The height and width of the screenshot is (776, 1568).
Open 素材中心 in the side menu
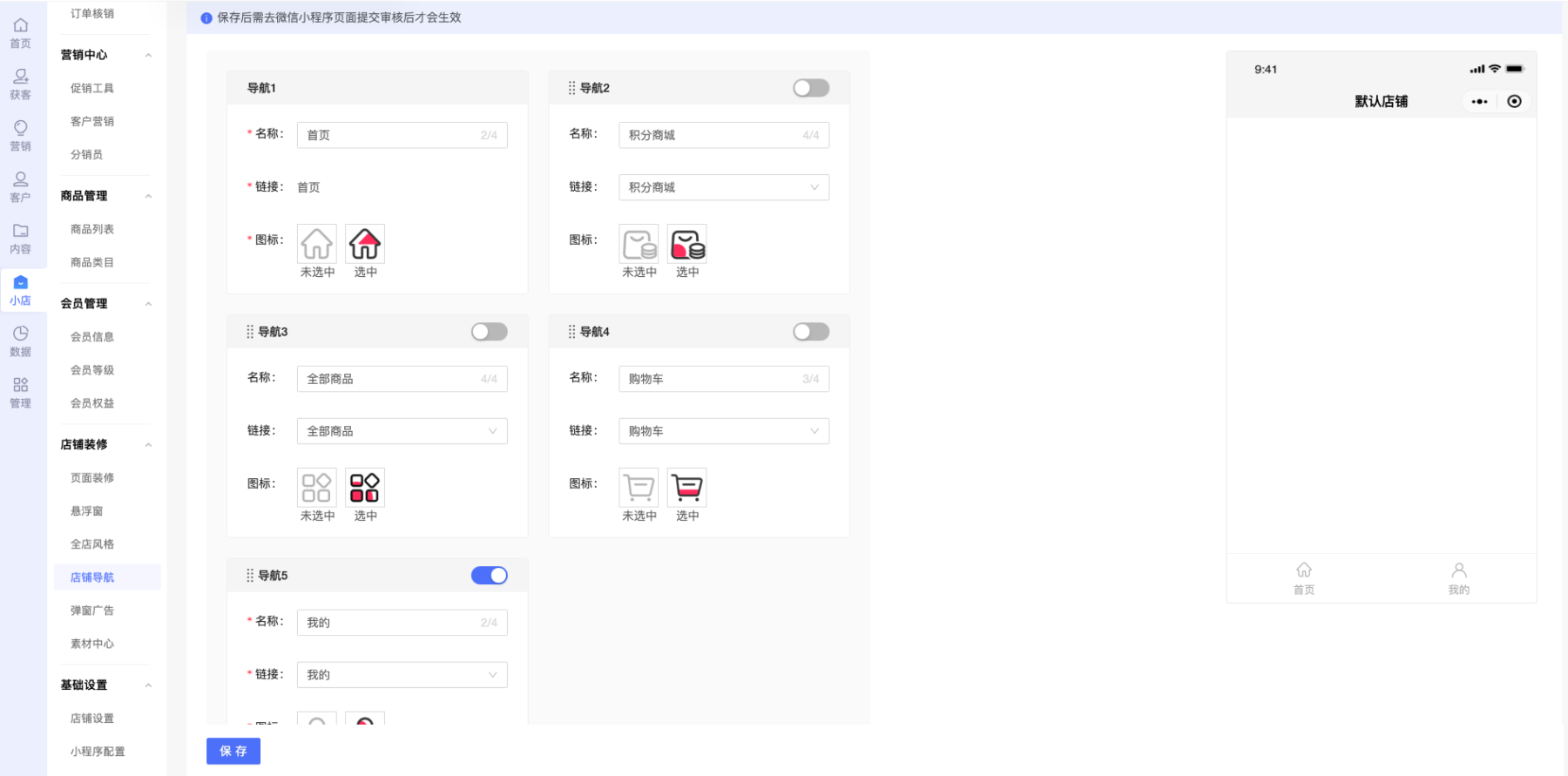tap(92, 644)
